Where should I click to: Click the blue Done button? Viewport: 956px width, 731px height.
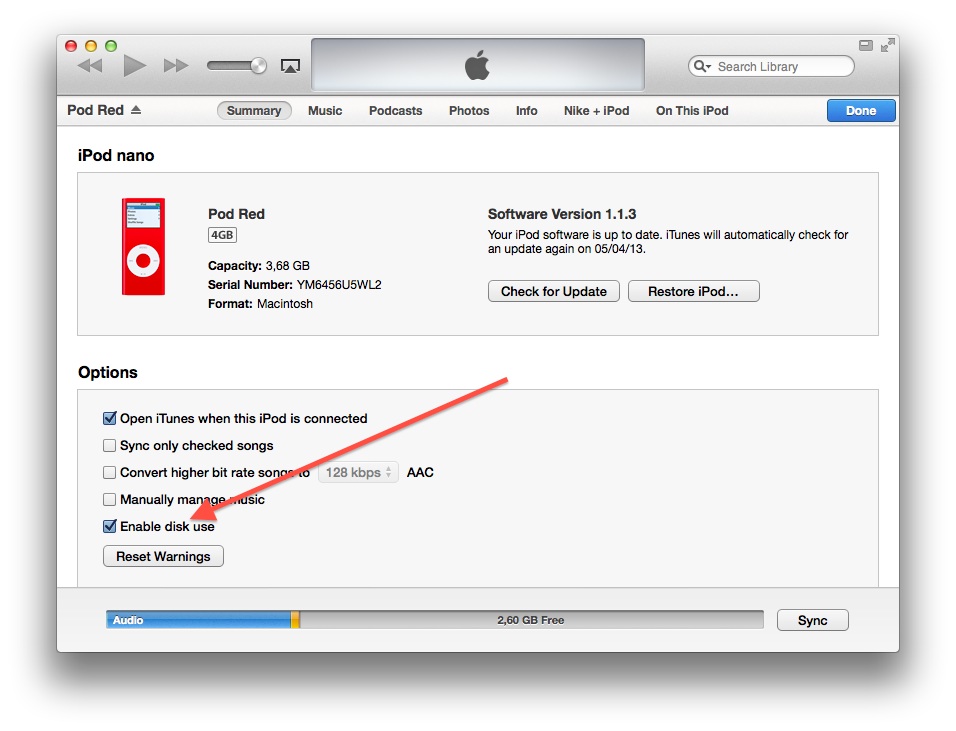click(x=861, y=110)
